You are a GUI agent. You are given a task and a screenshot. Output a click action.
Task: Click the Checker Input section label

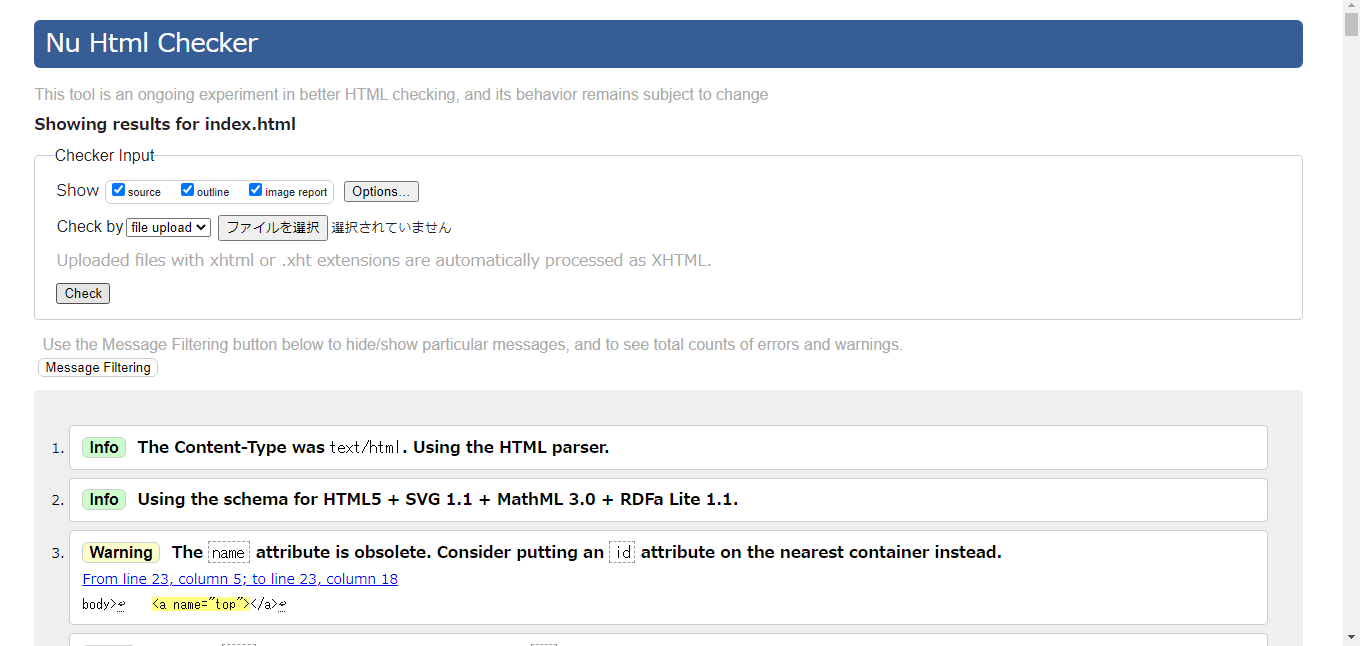[x=104, y=155]
